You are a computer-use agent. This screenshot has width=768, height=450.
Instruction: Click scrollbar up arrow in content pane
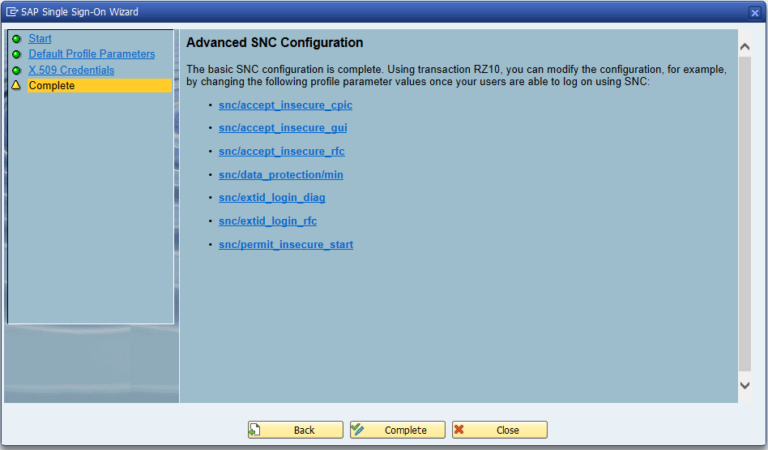745,47
